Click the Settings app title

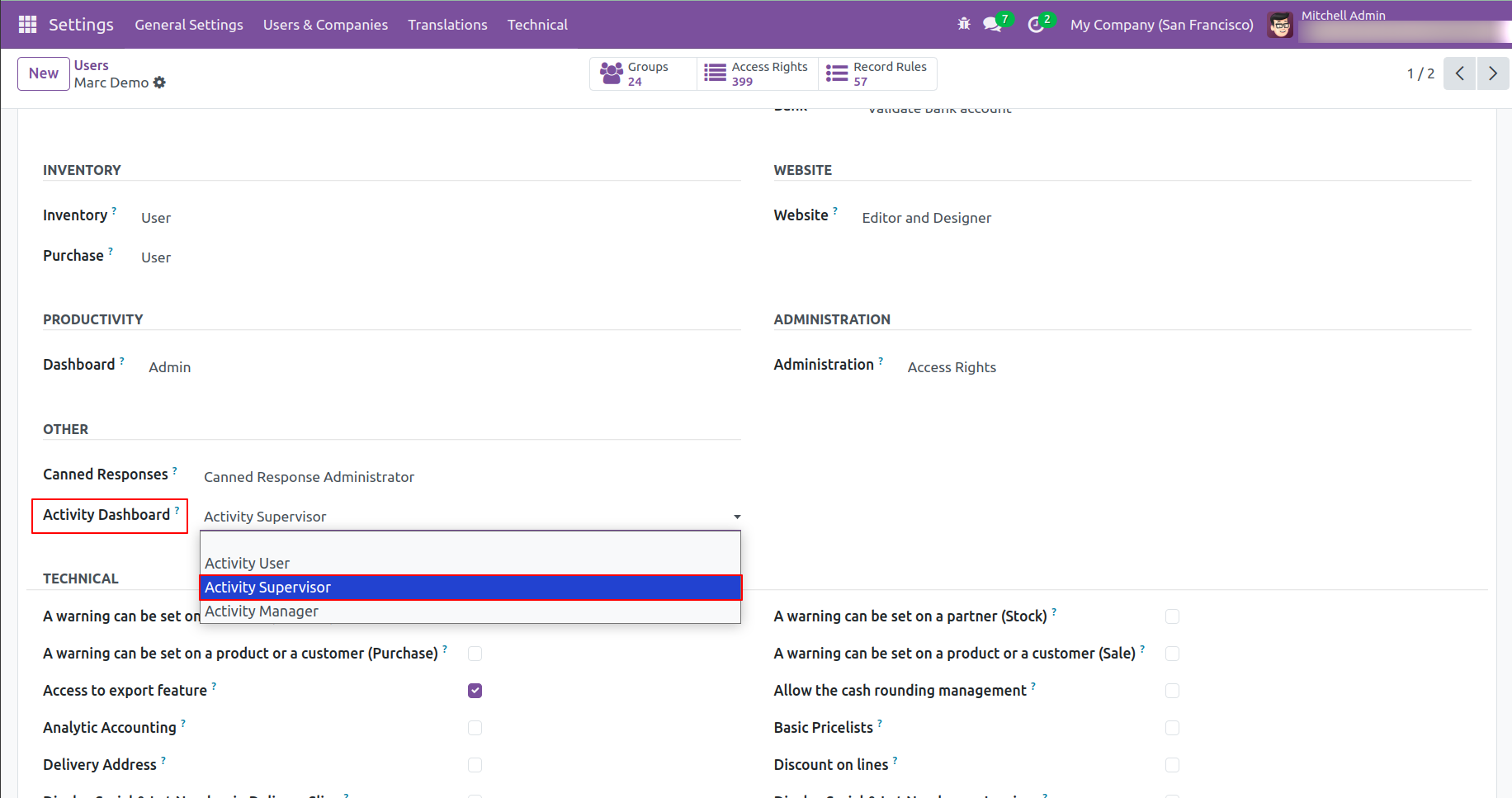(81, 25)
